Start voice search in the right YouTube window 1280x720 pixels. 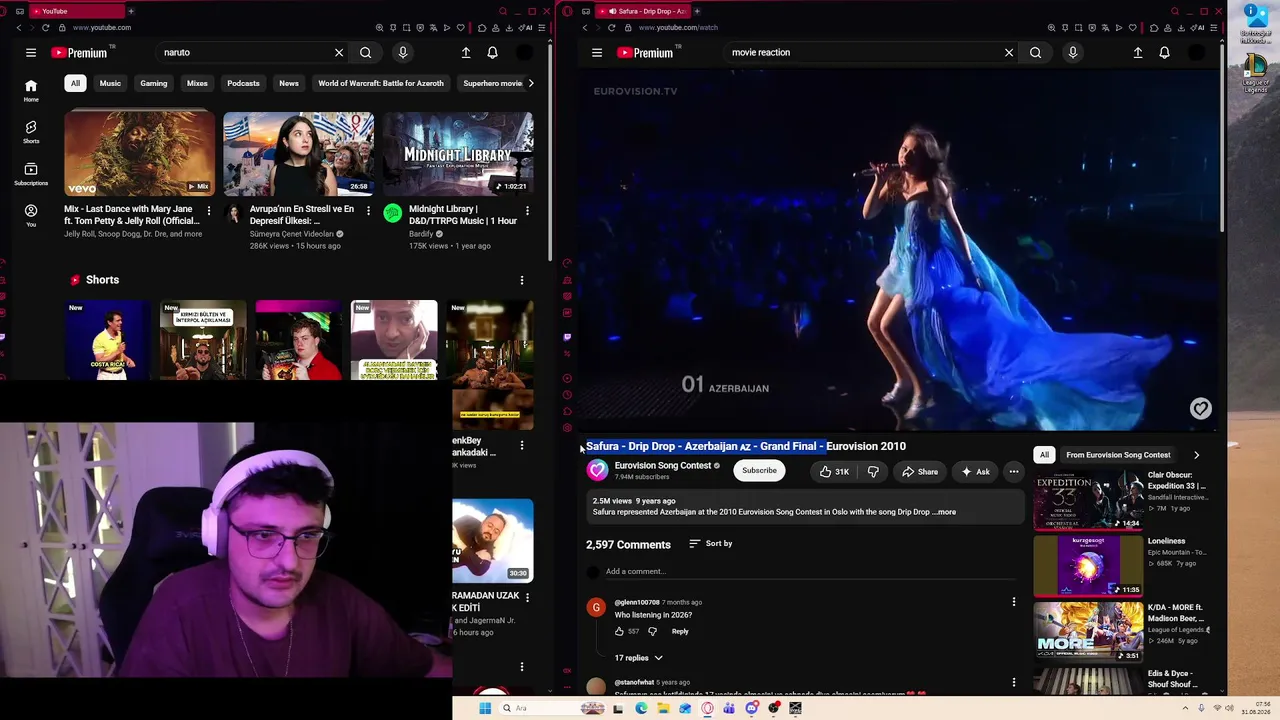(x=1073, y=53)
